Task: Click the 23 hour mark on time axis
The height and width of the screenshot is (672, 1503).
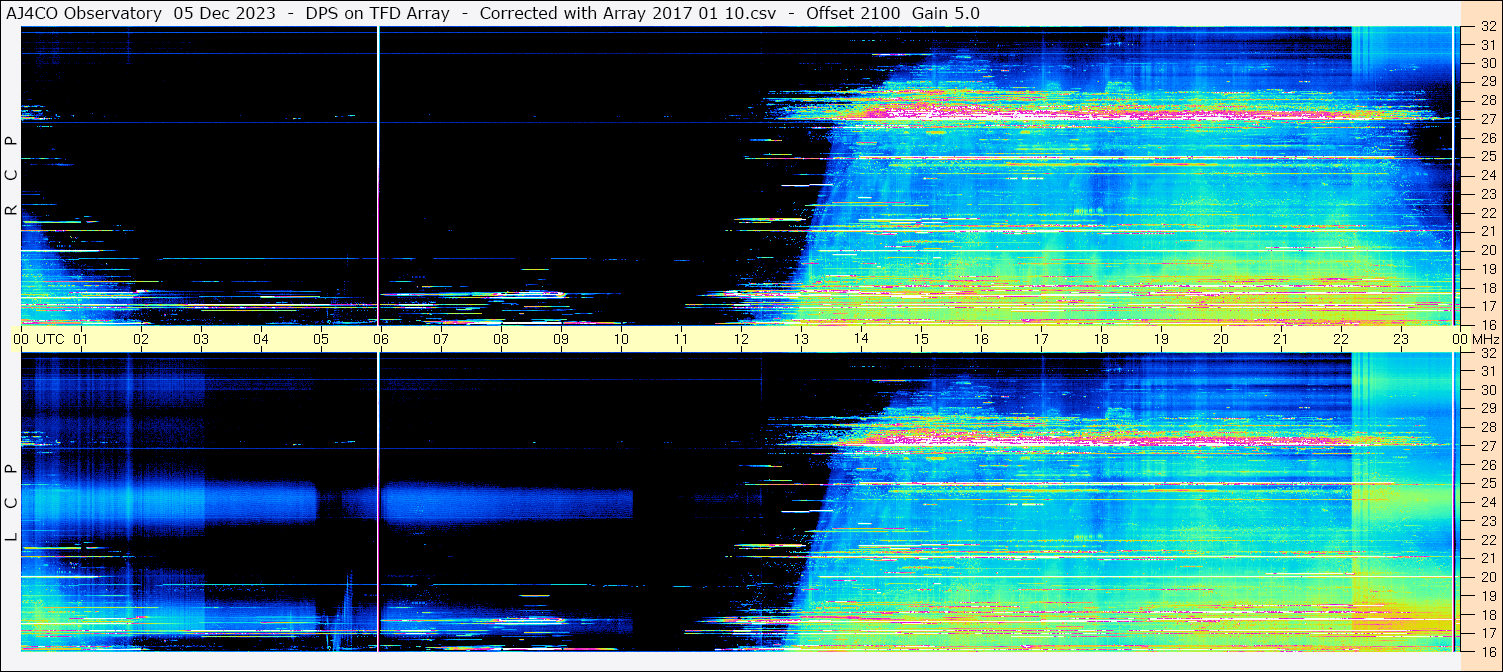Action: [x=1401, y=339]
